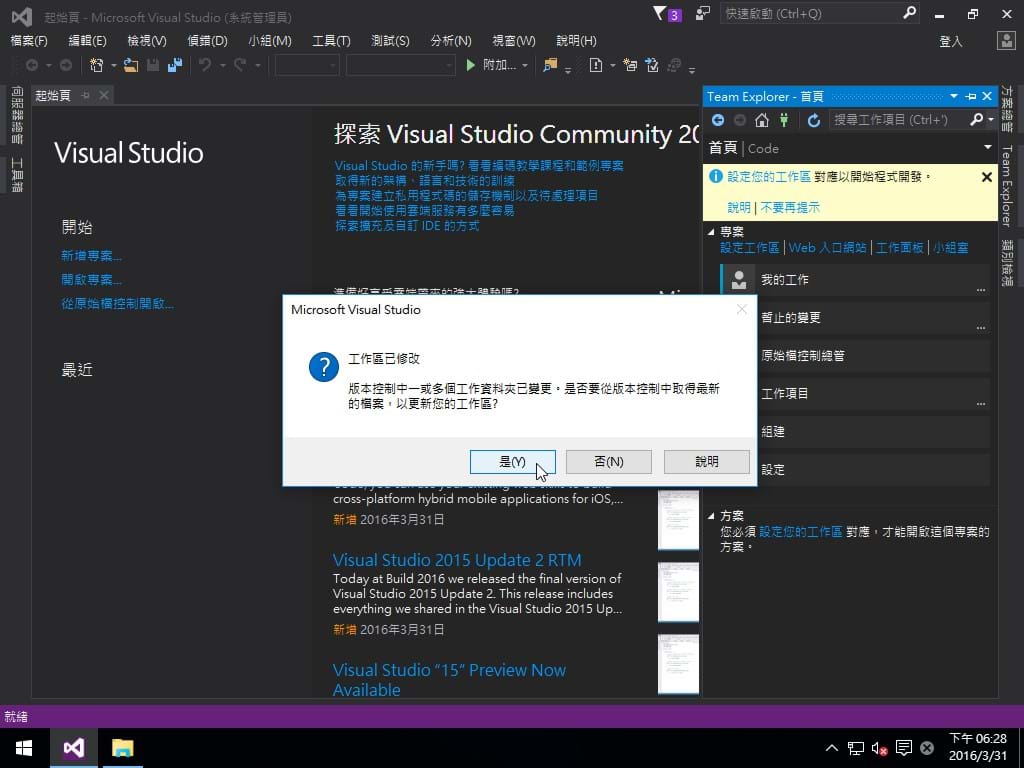Click the Web 入口網站 link
This screenshot has width=1024, height=768.
[x=827, y=248]
